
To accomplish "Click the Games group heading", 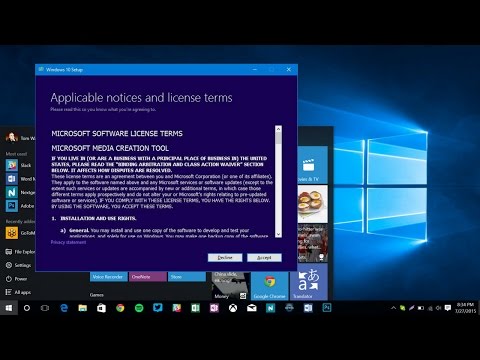I will [97, 295].
